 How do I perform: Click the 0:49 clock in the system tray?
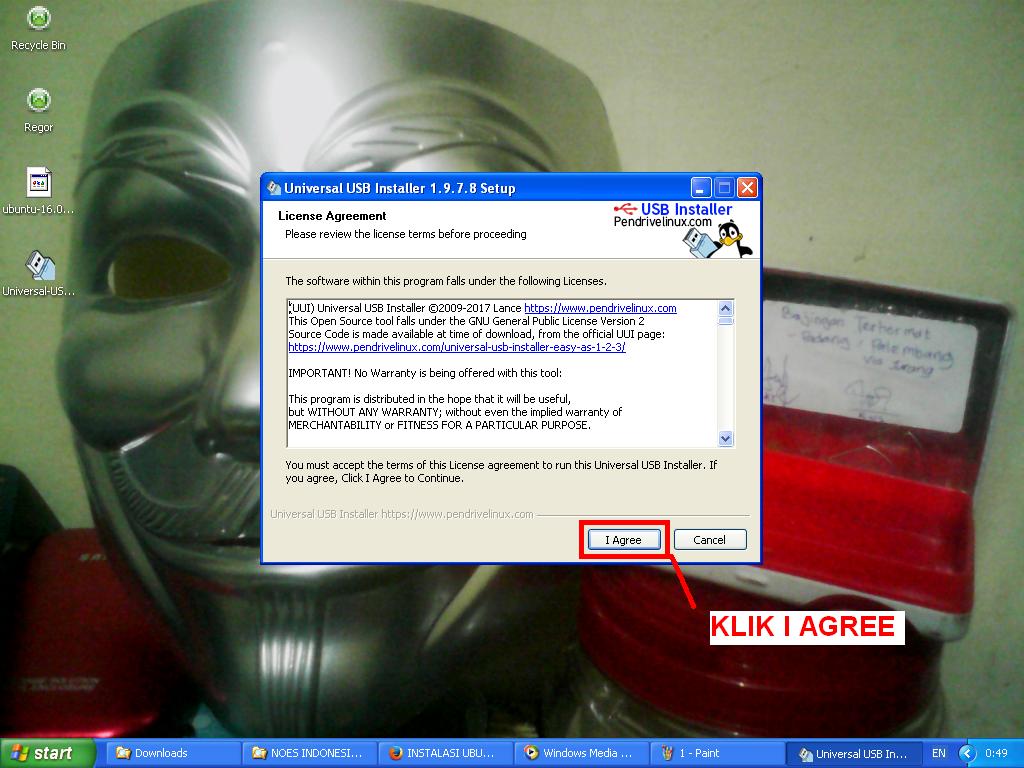(x=996, y=753)
